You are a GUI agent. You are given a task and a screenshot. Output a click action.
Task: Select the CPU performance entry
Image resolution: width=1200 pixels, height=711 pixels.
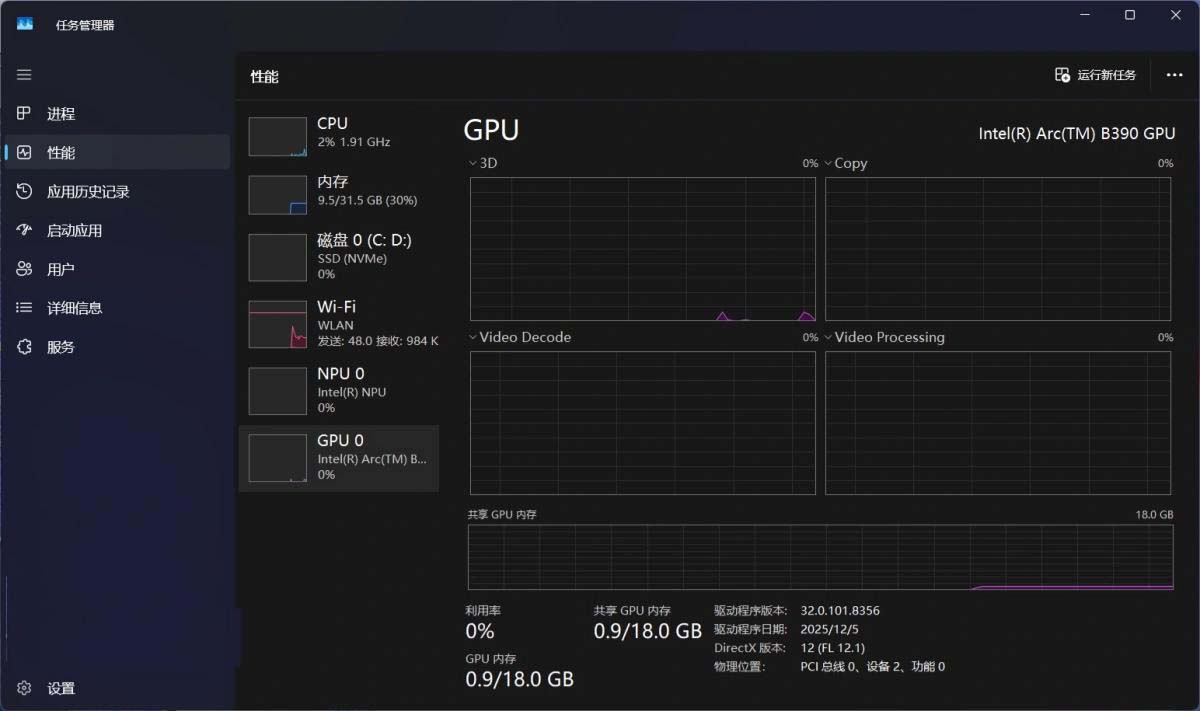339,135
